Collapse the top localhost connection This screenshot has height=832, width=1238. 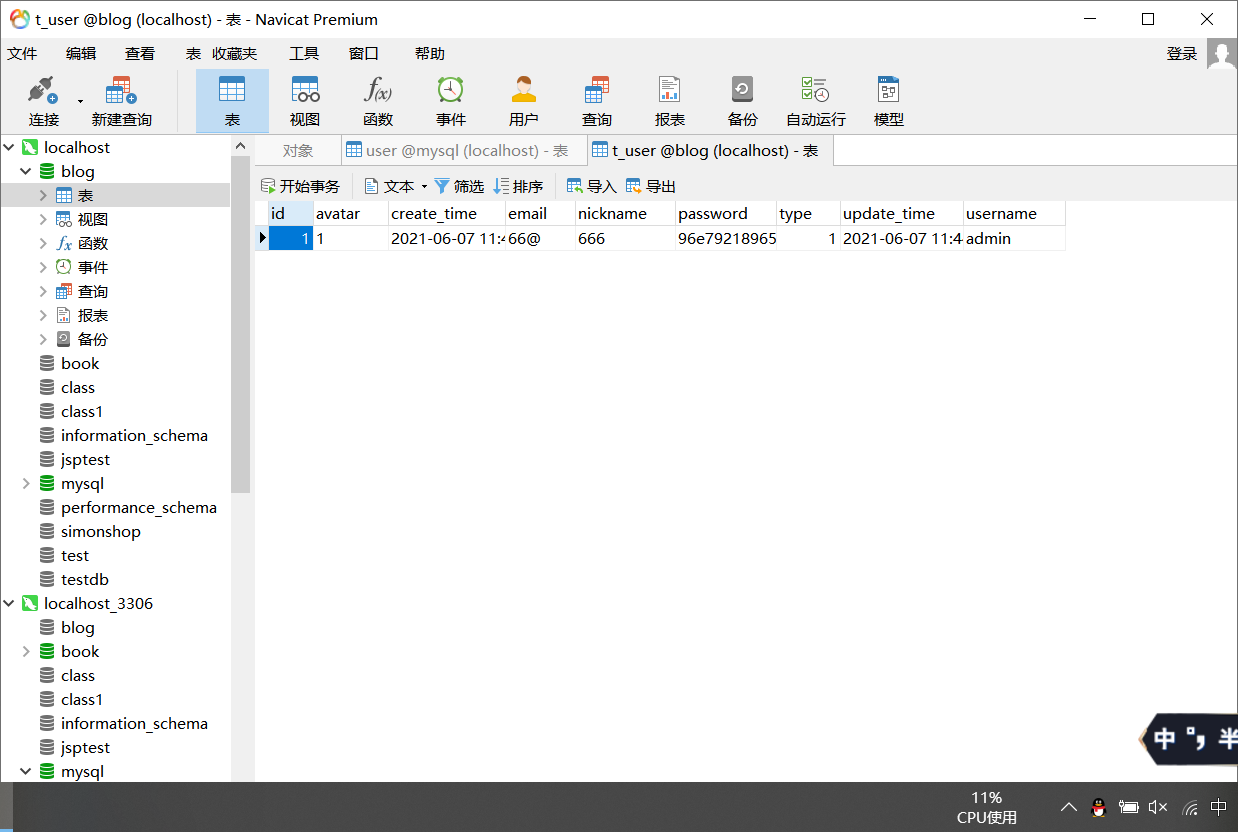click(9, 147)
